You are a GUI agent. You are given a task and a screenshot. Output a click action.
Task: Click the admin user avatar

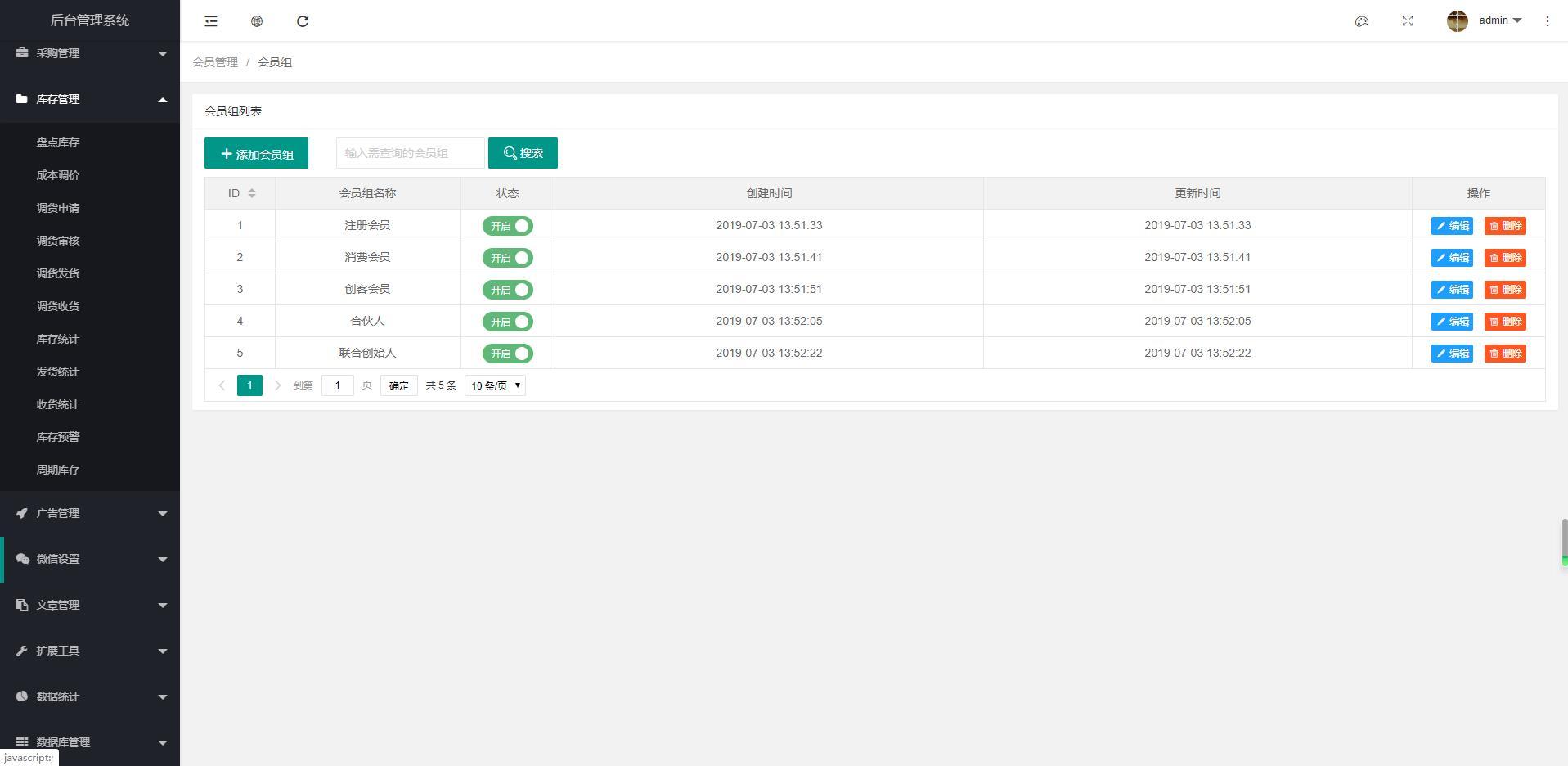click(1457, 21)
